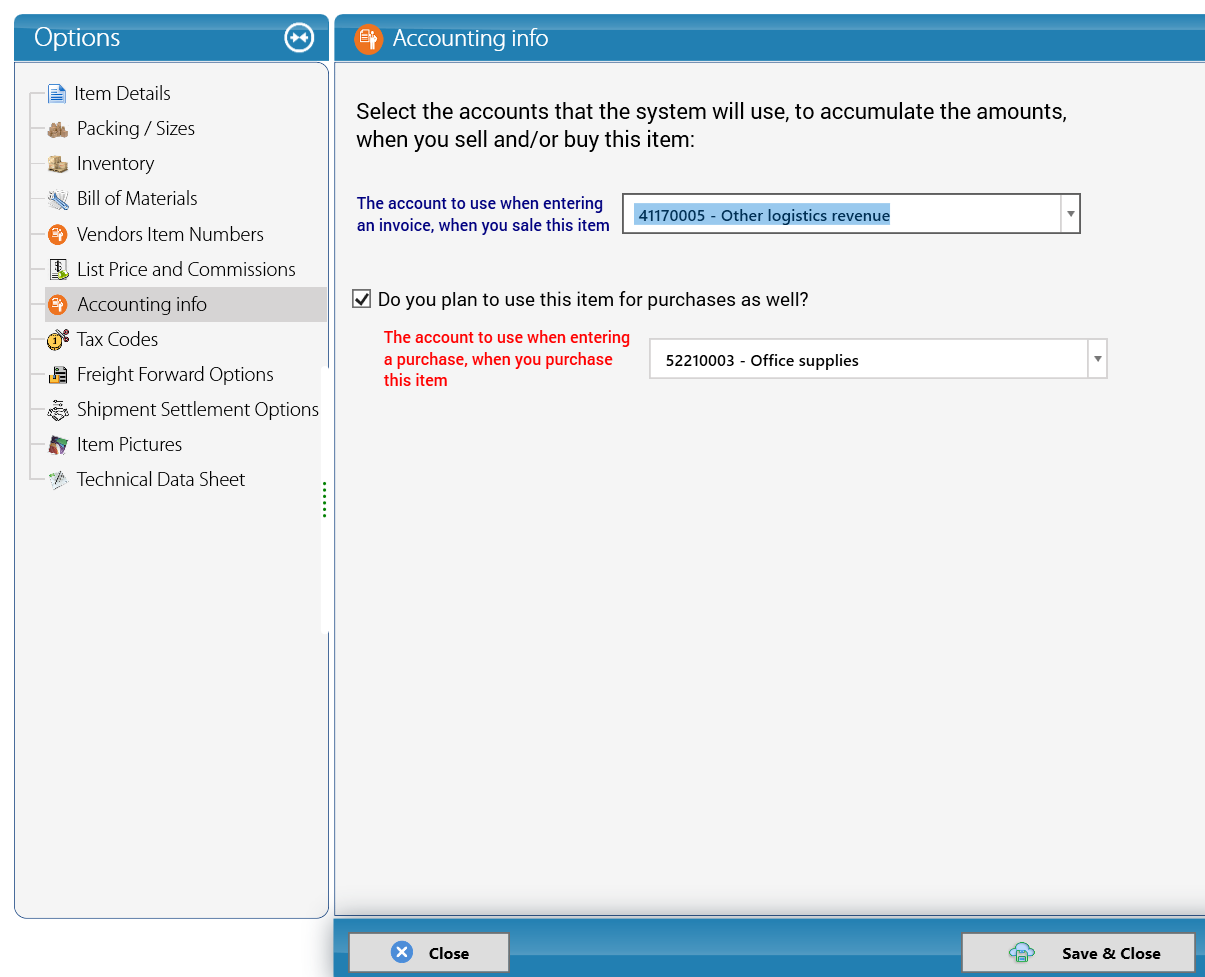The width and height of the screenshot is (1205, 977).
Task: Go to the Inventory section
Action: coord(115,164)
